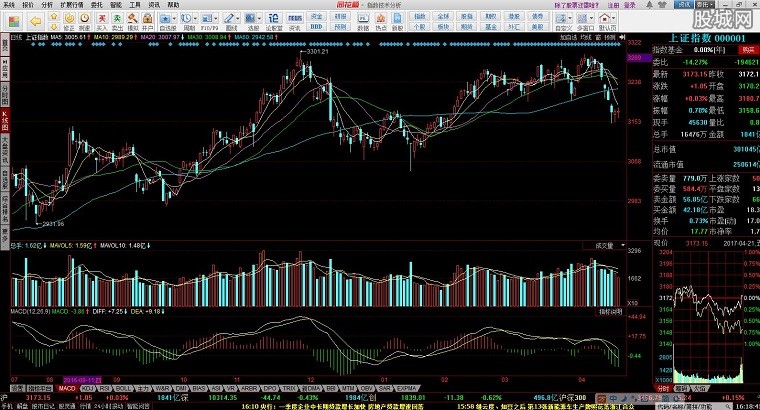Click the intraday mini chart thumbnail
This screenshot has height=410, width=760.
(700, 312)
